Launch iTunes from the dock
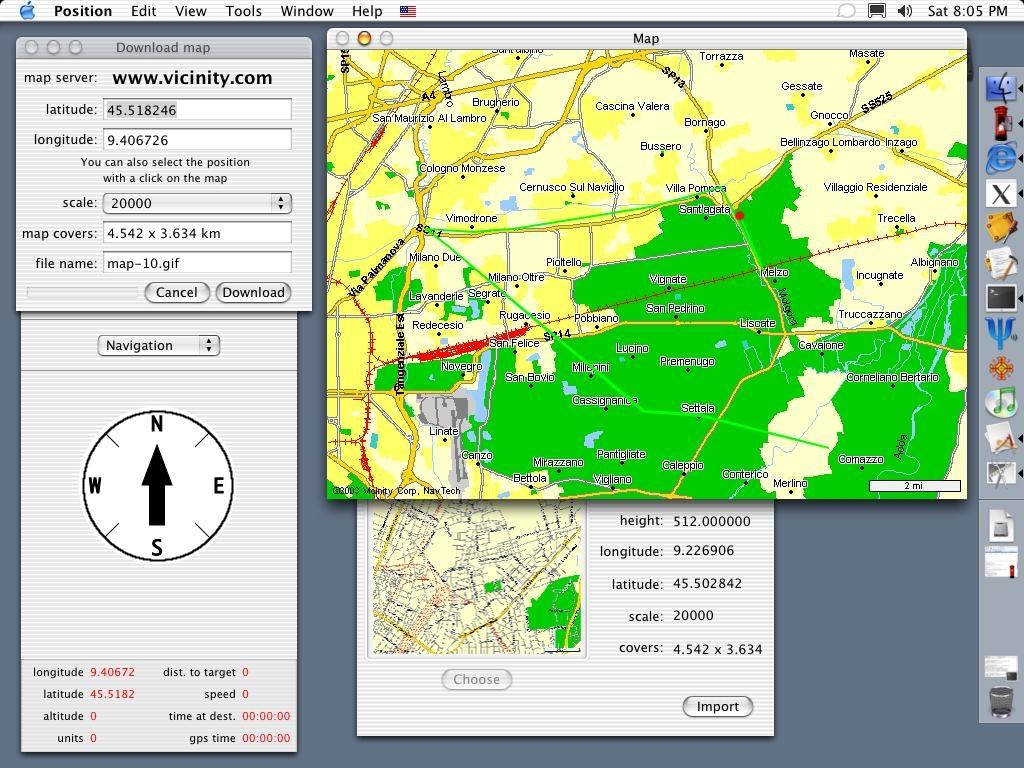This screenshot has width=1024, height=768. pyautogui.click(x=1000, y=402)
